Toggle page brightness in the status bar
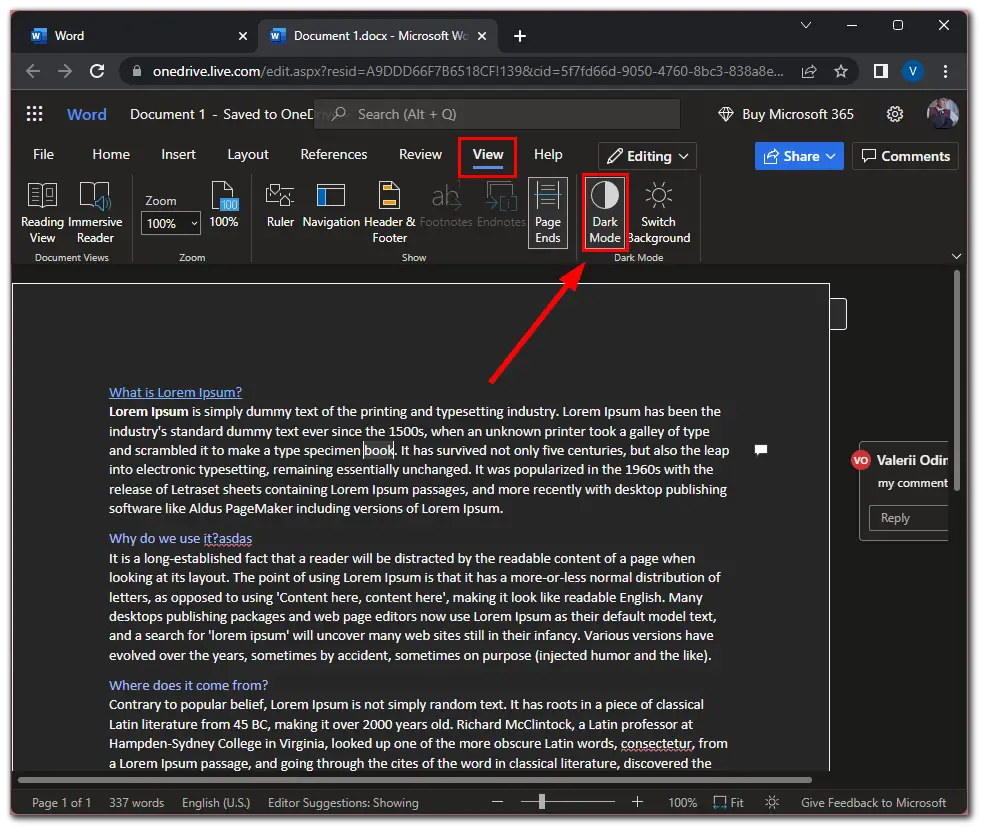This screenshot has height=833, width=986. (x=772, y=802)
